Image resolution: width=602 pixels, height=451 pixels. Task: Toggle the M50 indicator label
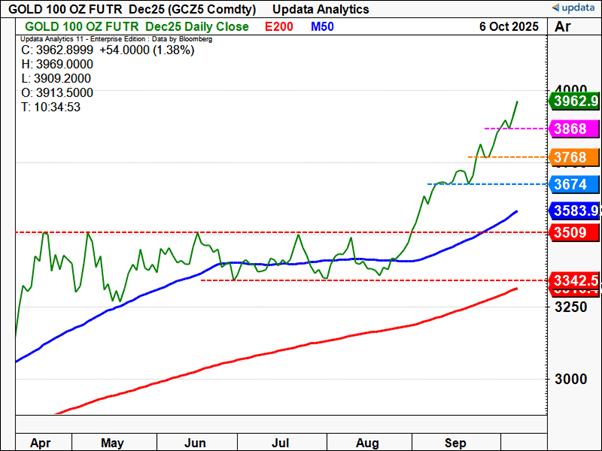323,26
